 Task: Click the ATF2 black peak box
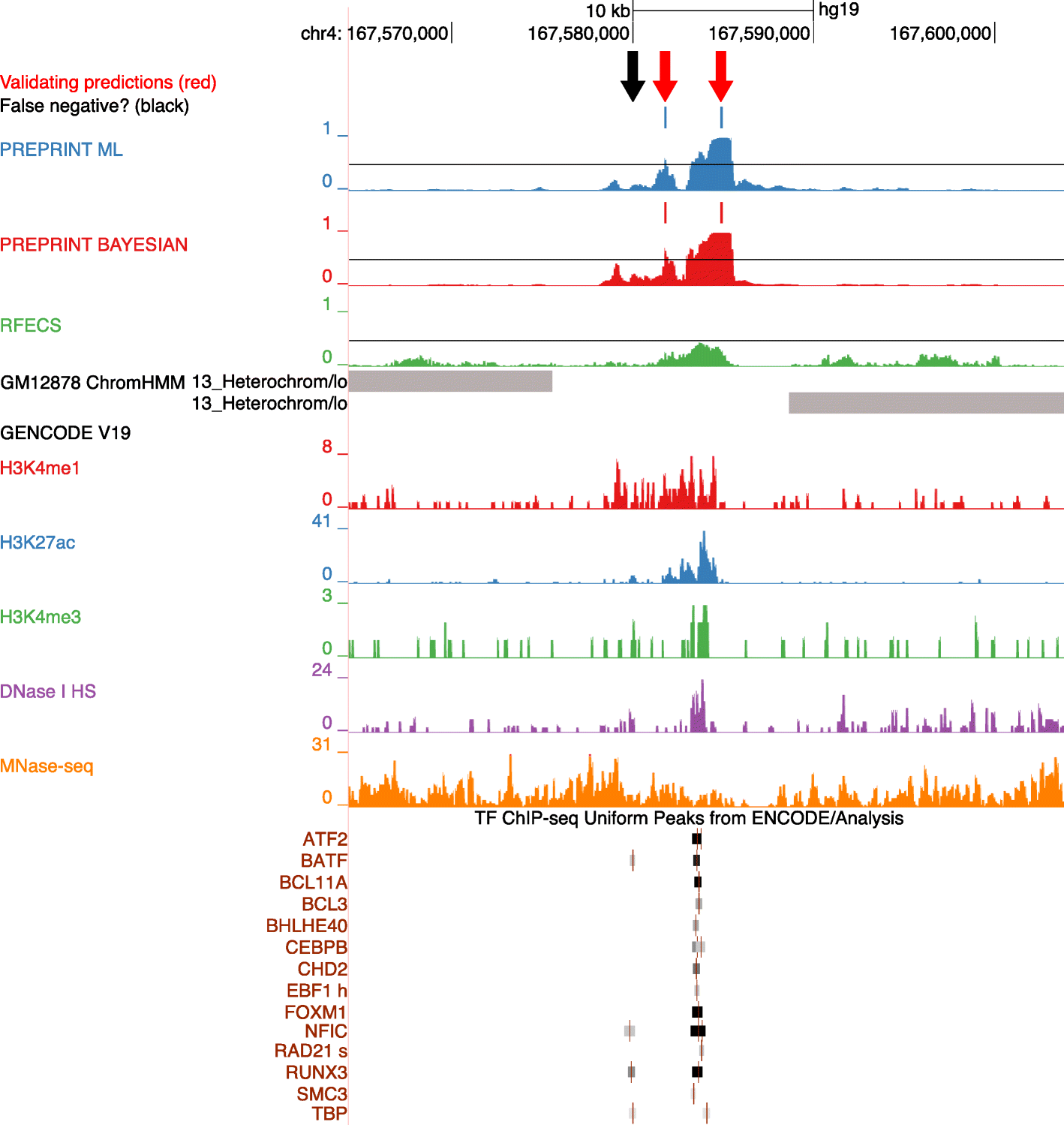tap(696, 839)
